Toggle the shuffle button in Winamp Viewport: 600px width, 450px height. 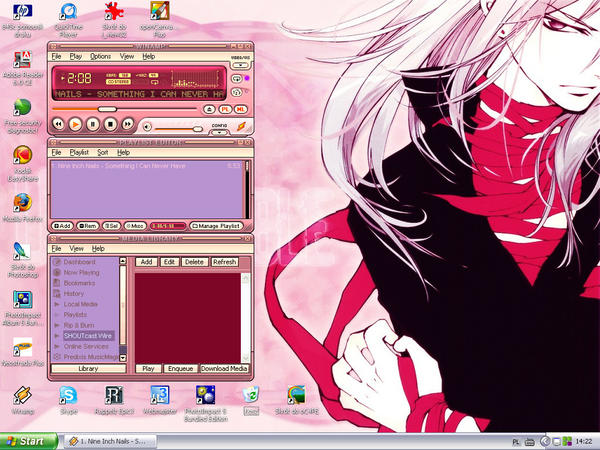click(237, 92)
